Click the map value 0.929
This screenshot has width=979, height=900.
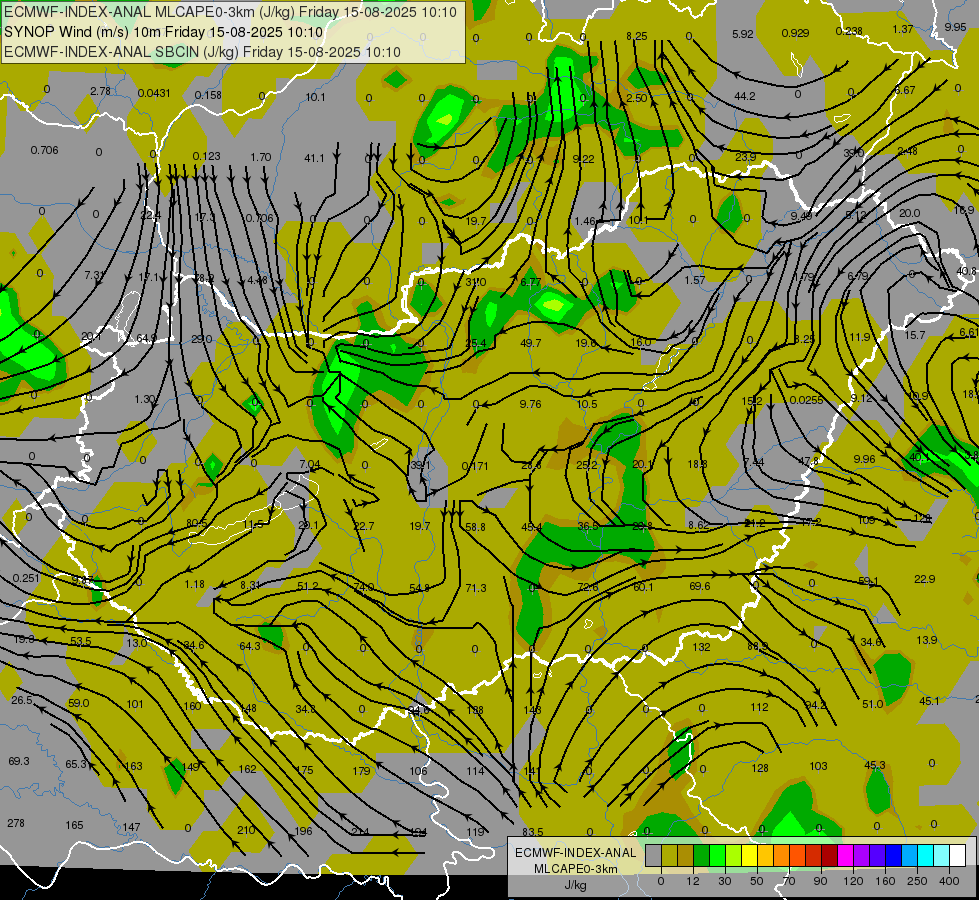tap(795, 32)
